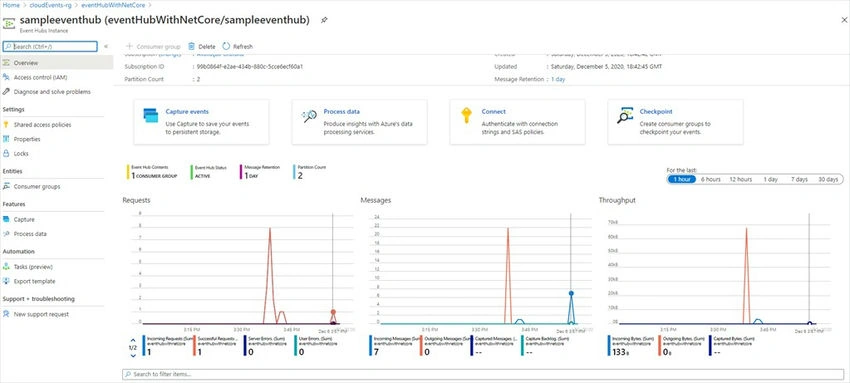Select the 12 hours time range
Viewport: 850px width, 383px height.
[740, 179]
